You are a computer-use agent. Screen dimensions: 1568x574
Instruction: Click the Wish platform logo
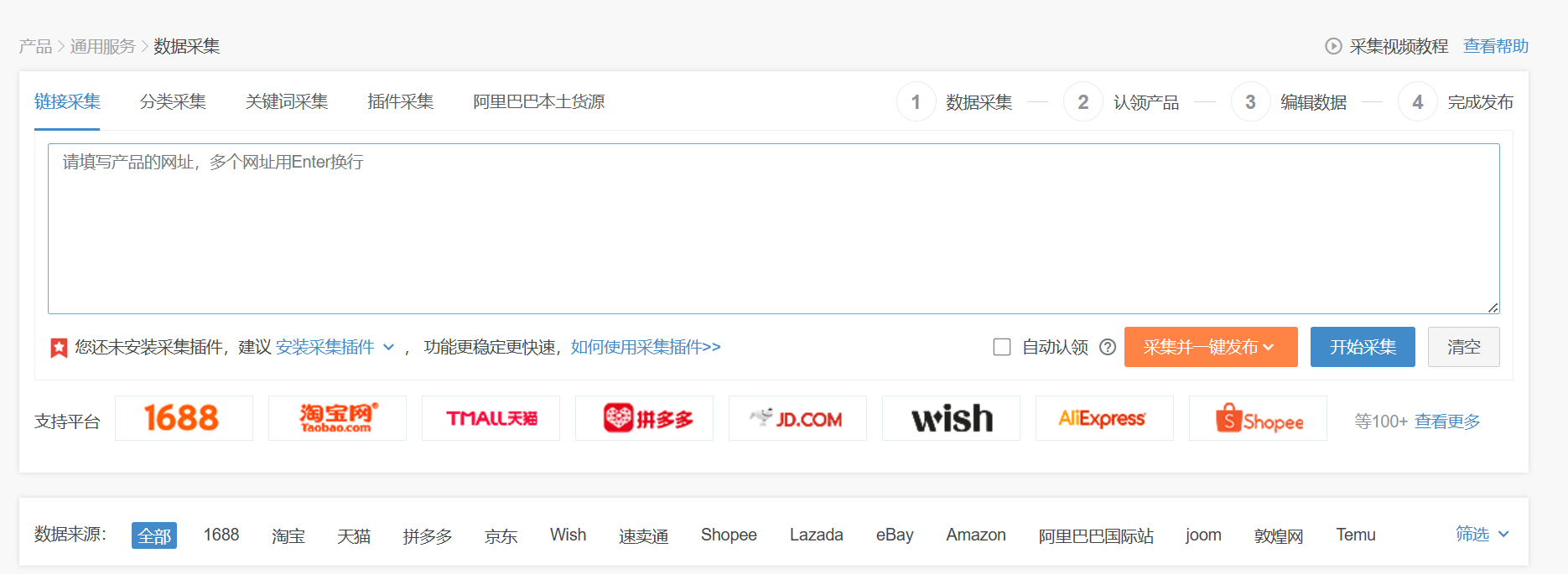951,418
